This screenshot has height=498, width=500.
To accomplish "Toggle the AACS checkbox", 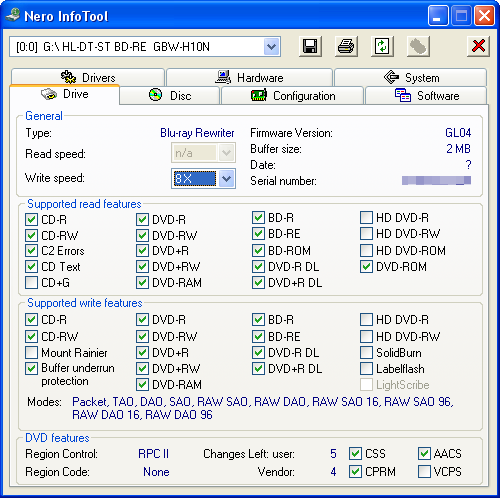I will click(424, 454).
